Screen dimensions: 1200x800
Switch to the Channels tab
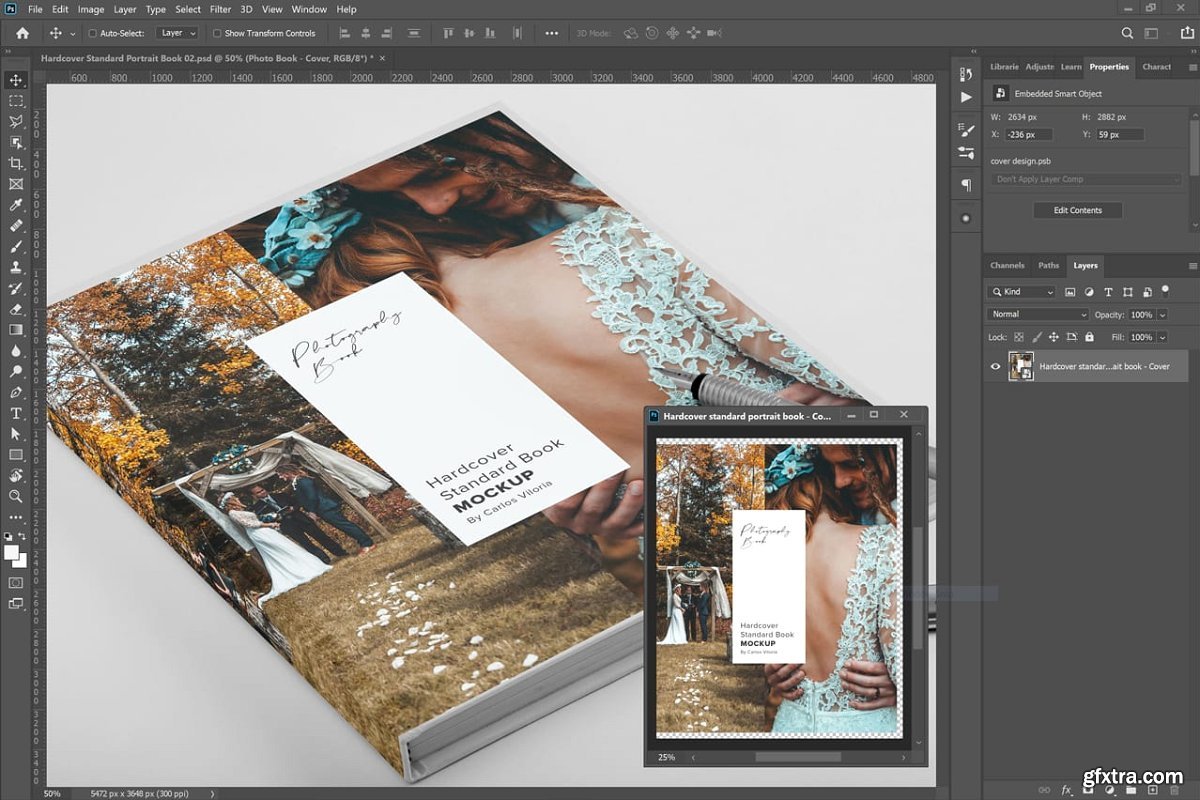click(1007, 266)
